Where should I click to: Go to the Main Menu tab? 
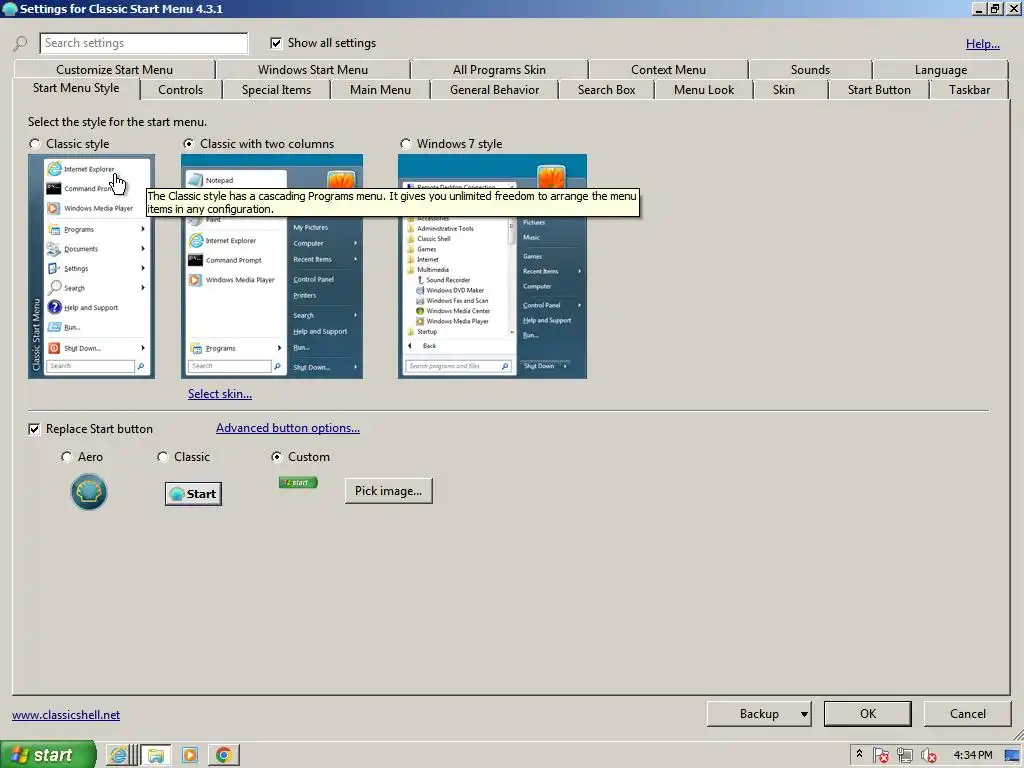pyautogui.click(x=380, y=90)
